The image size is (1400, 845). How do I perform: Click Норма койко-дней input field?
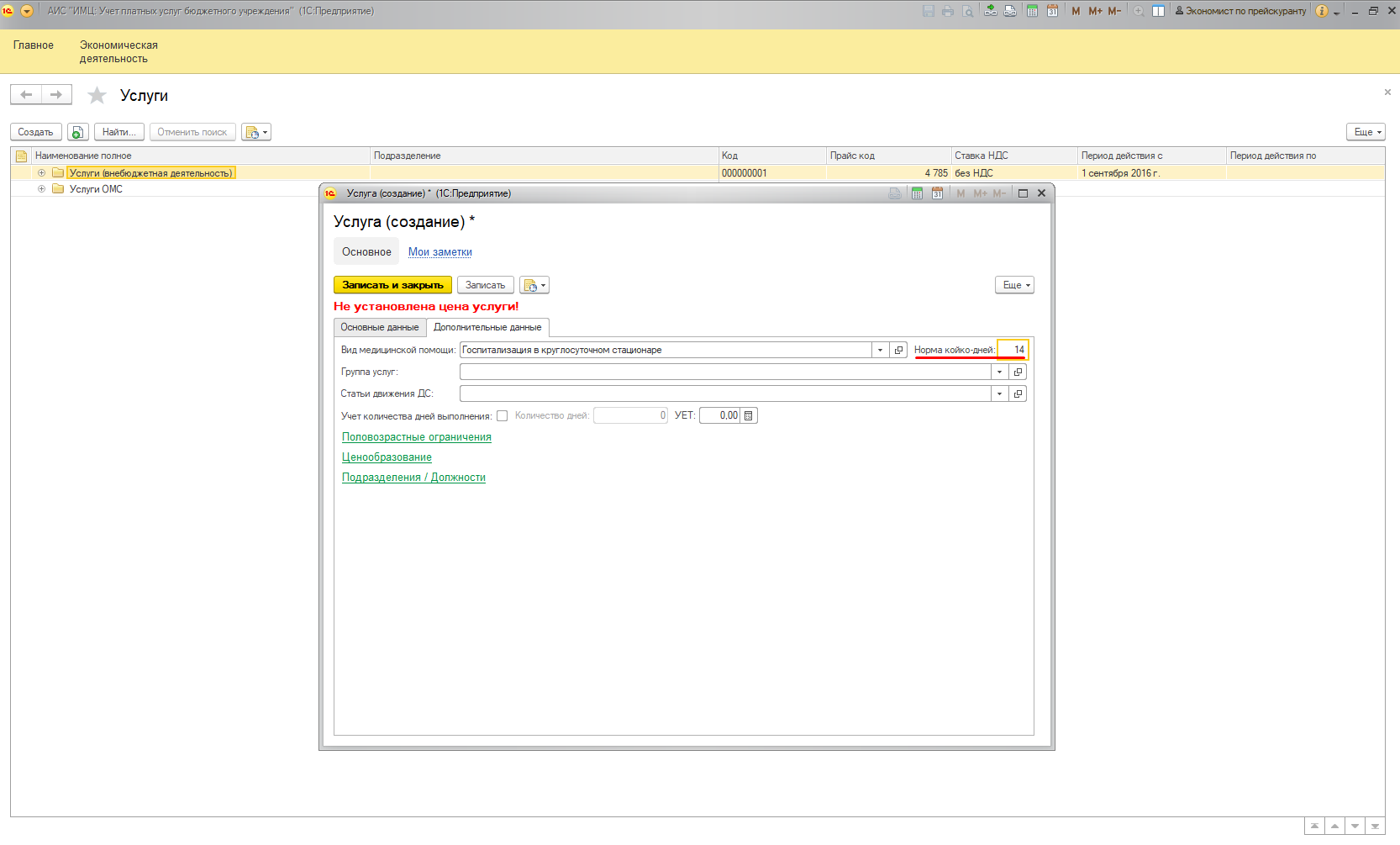1012,350
